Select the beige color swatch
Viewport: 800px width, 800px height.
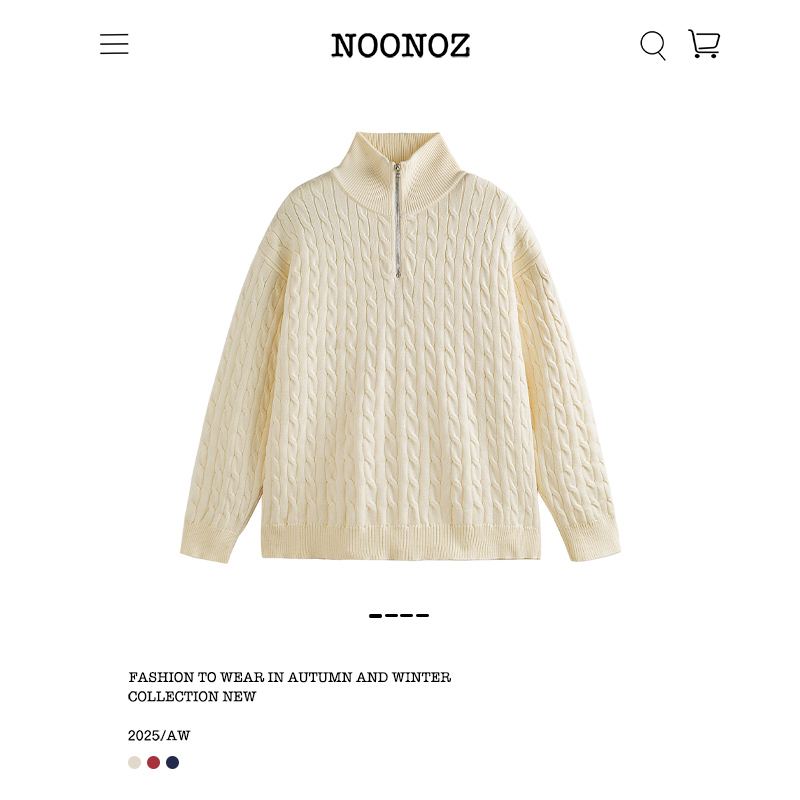click(134, 762)
